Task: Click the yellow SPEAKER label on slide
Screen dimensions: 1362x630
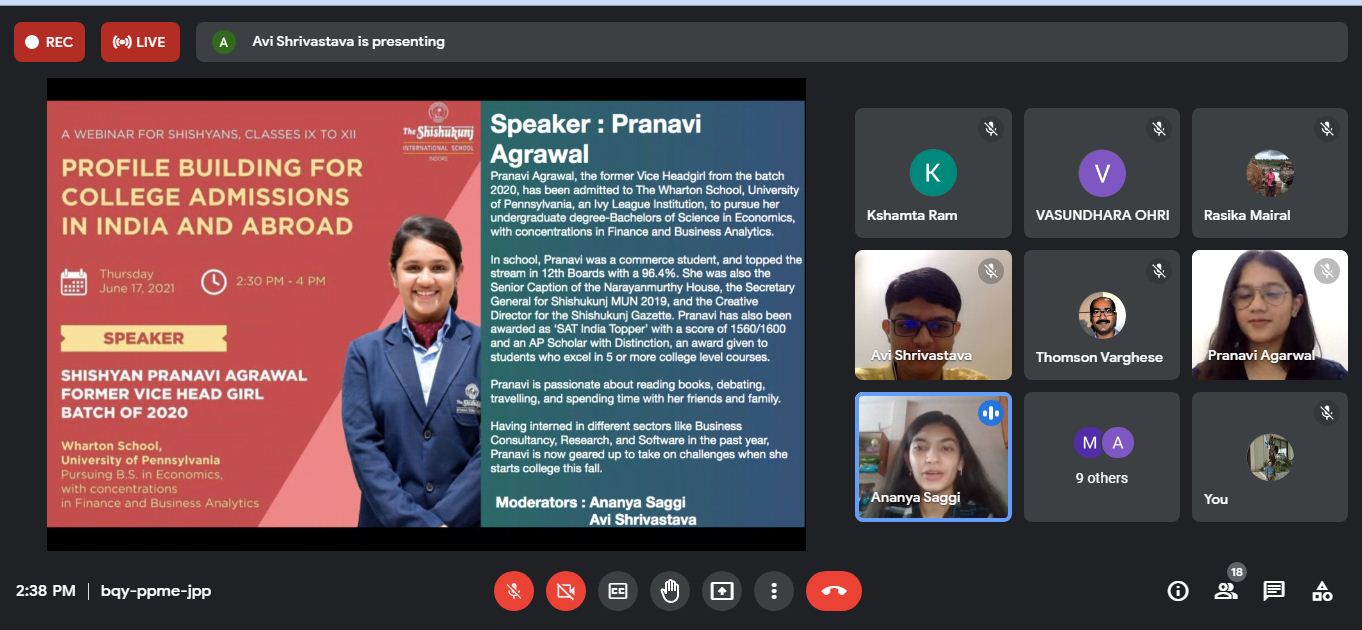Action: tap(143, 338)
